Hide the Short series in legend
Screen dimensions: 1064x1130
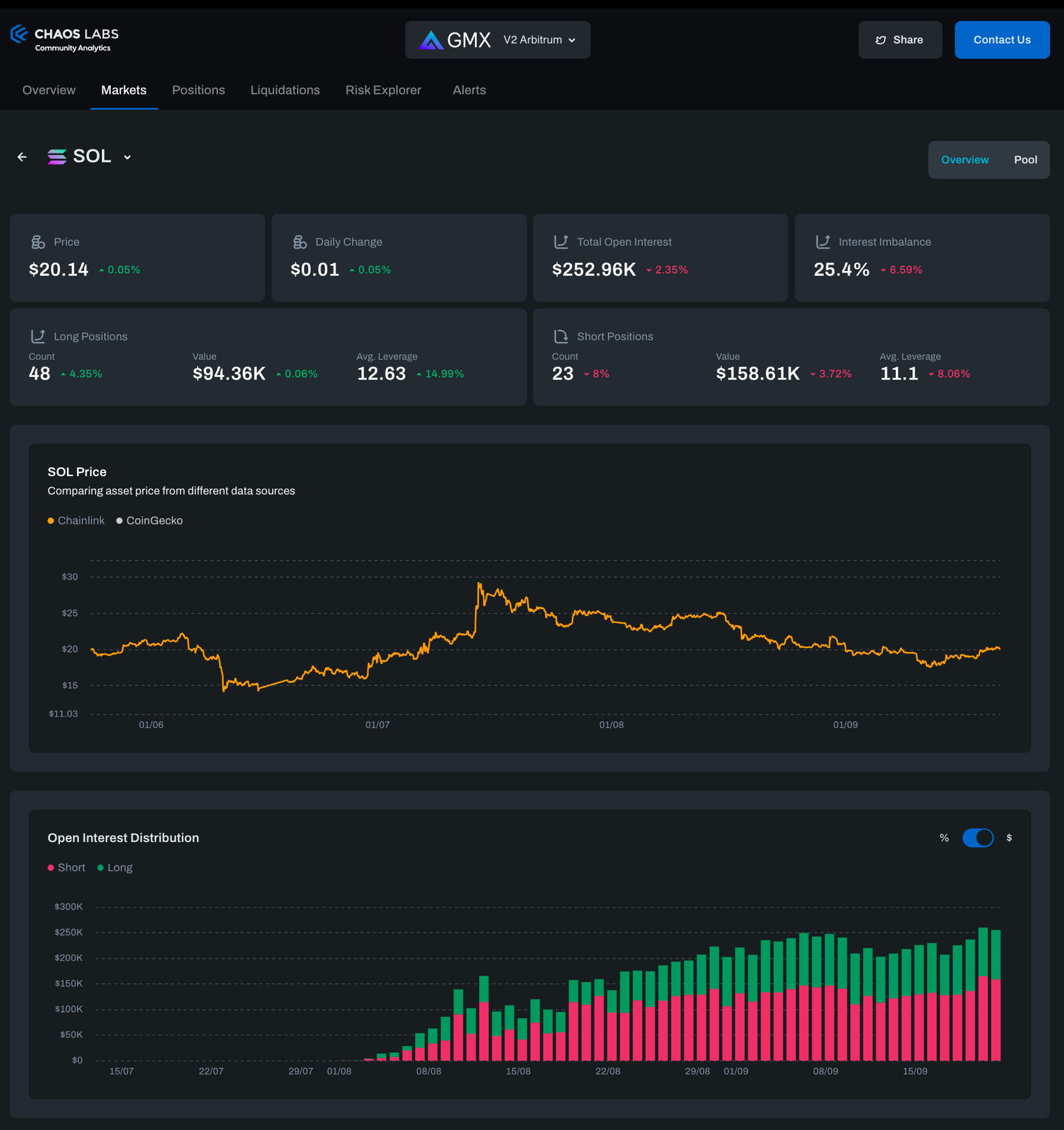[66, 867]
